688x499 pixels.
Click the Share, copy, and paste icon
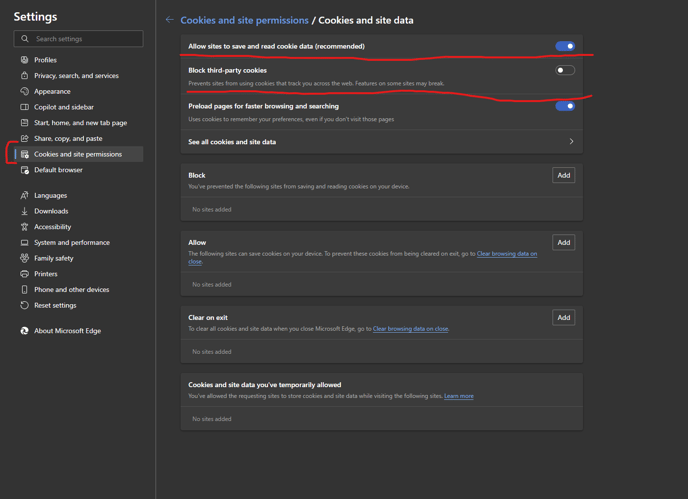[25, 139]
